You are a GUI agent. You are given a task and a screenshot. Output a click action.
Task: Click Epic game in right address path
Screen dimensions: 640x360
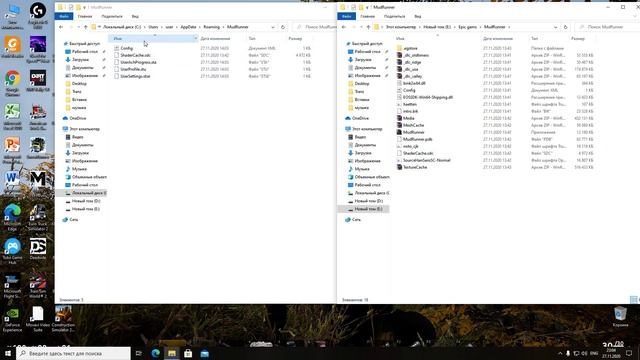click(x=467, y=27)
